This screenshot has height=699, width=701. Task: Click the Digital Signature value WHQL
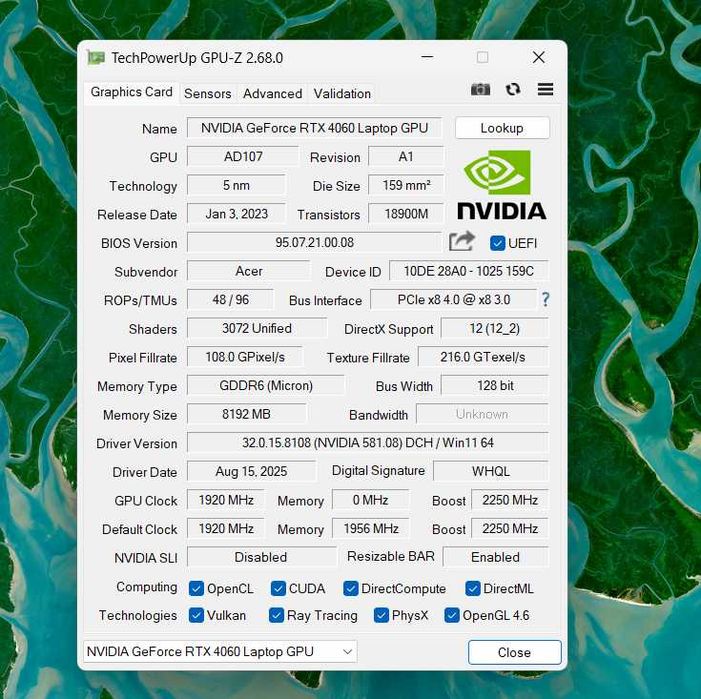490,472
